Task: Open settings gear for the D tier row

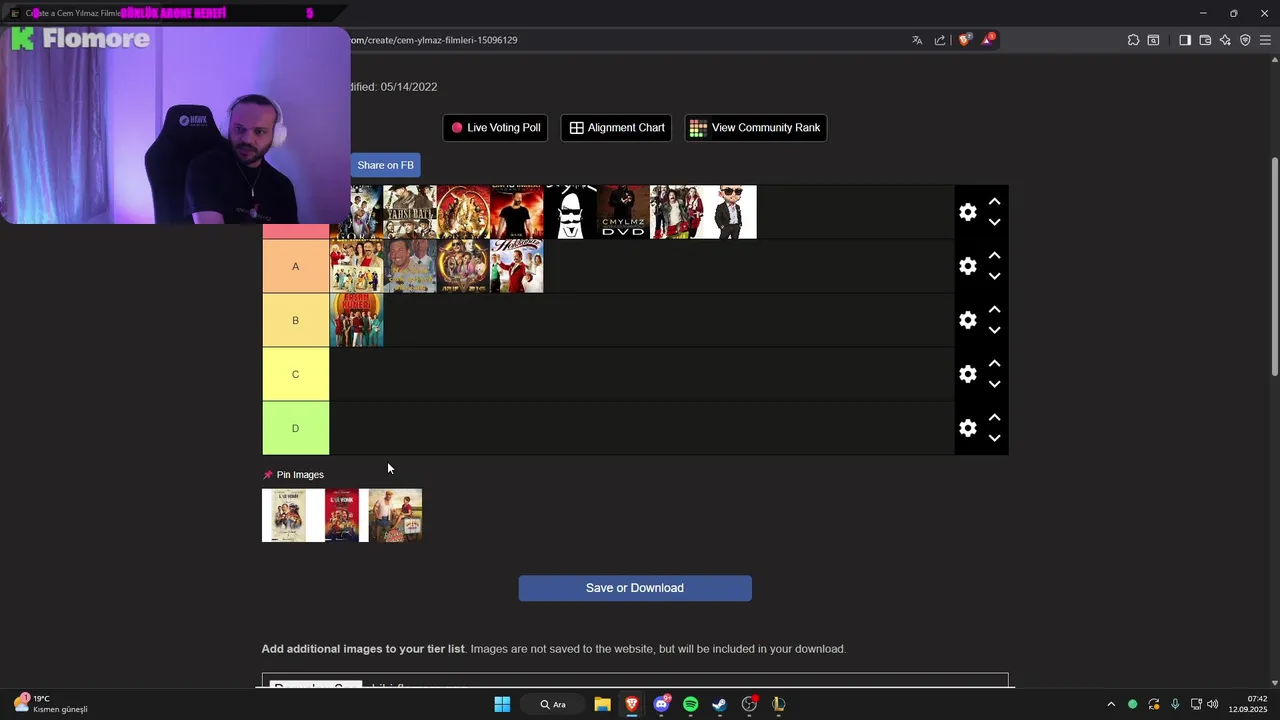Action: pos(968,428)
